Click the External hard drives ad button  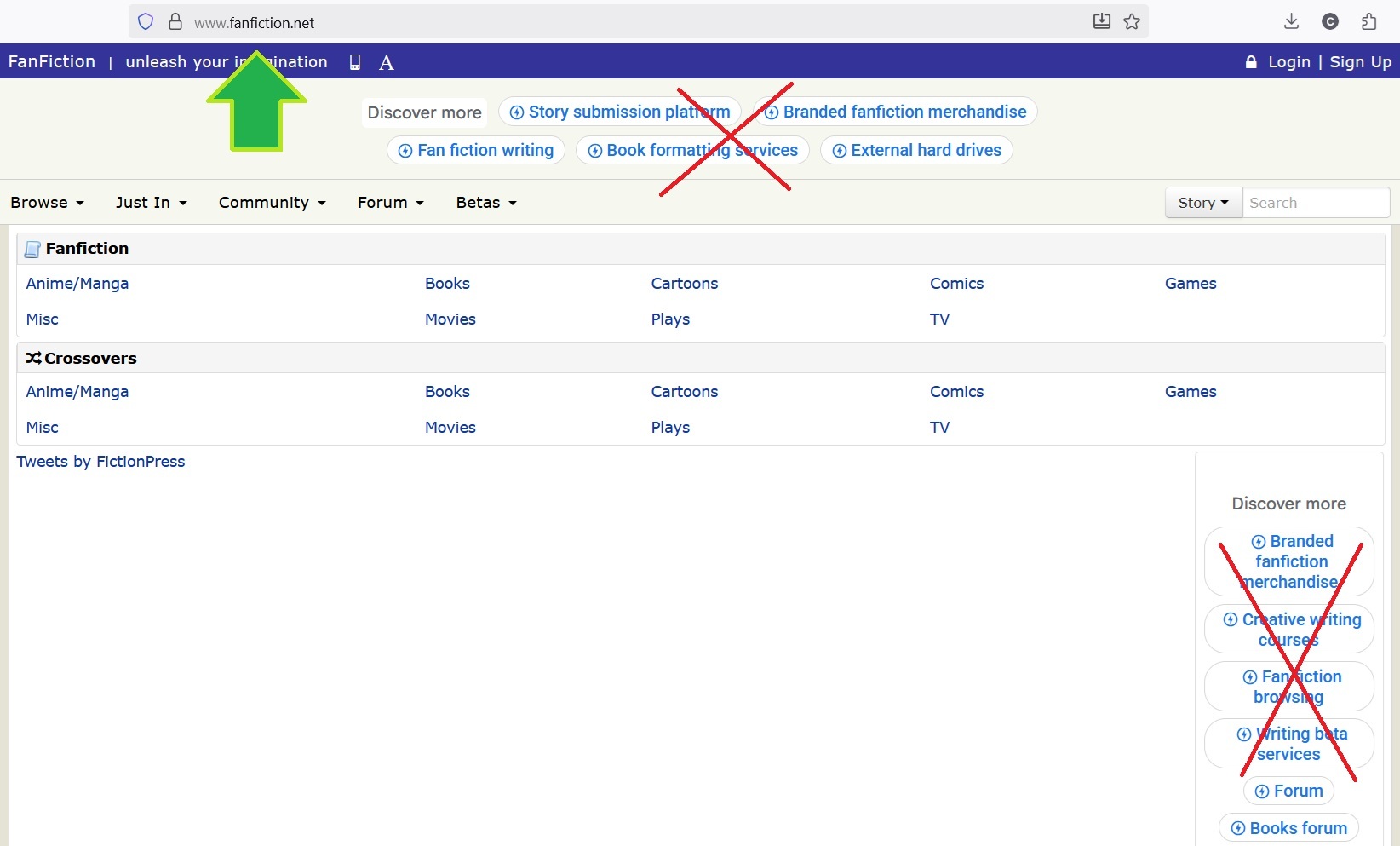pos(916,150)
